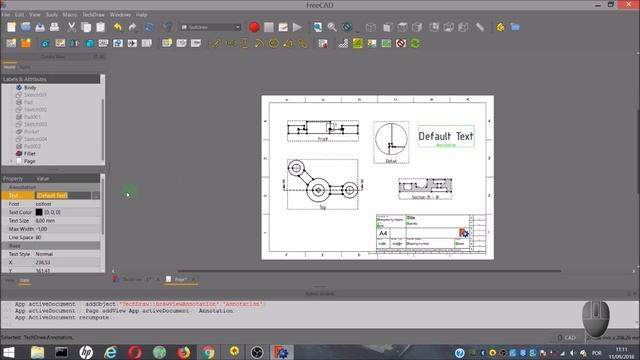This screenshot has width=640, height=360.
Task: Click the magnifier fit selection icon
Action: pyautogui.click(x=332, y=27)
